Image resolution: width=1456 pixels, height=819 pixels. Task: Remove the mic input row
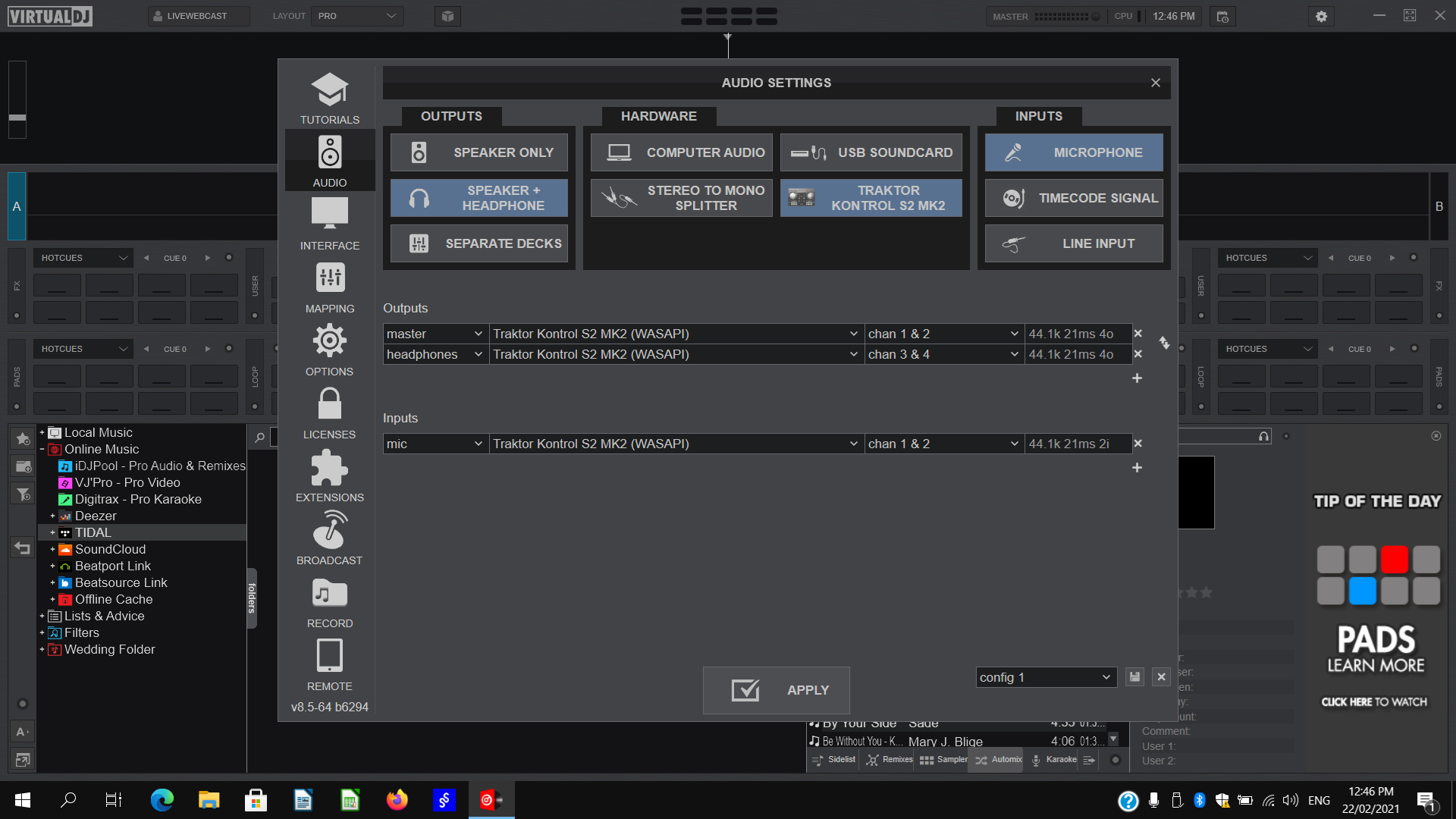pos(1137,444)
